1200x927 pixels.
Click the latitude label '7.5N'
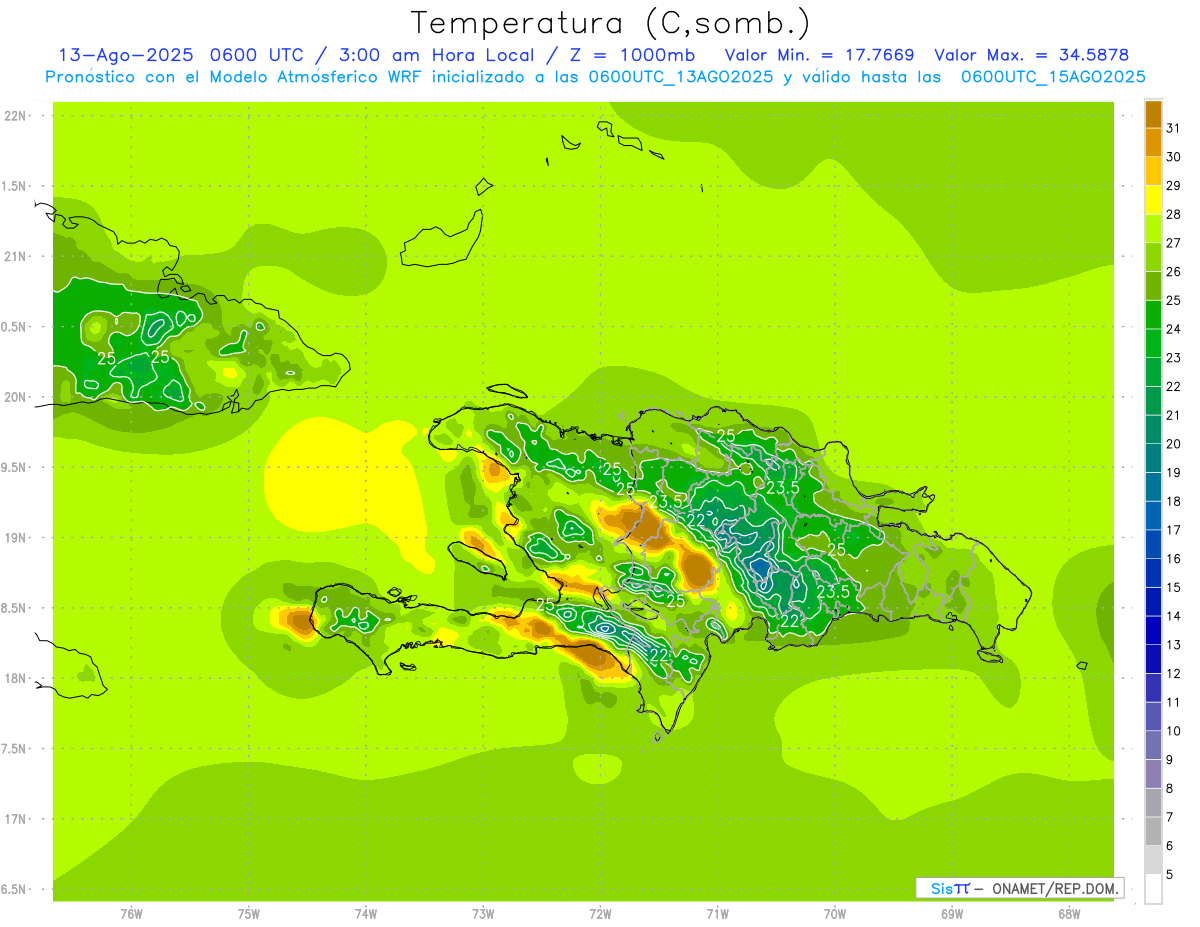(x=14, y=749)
